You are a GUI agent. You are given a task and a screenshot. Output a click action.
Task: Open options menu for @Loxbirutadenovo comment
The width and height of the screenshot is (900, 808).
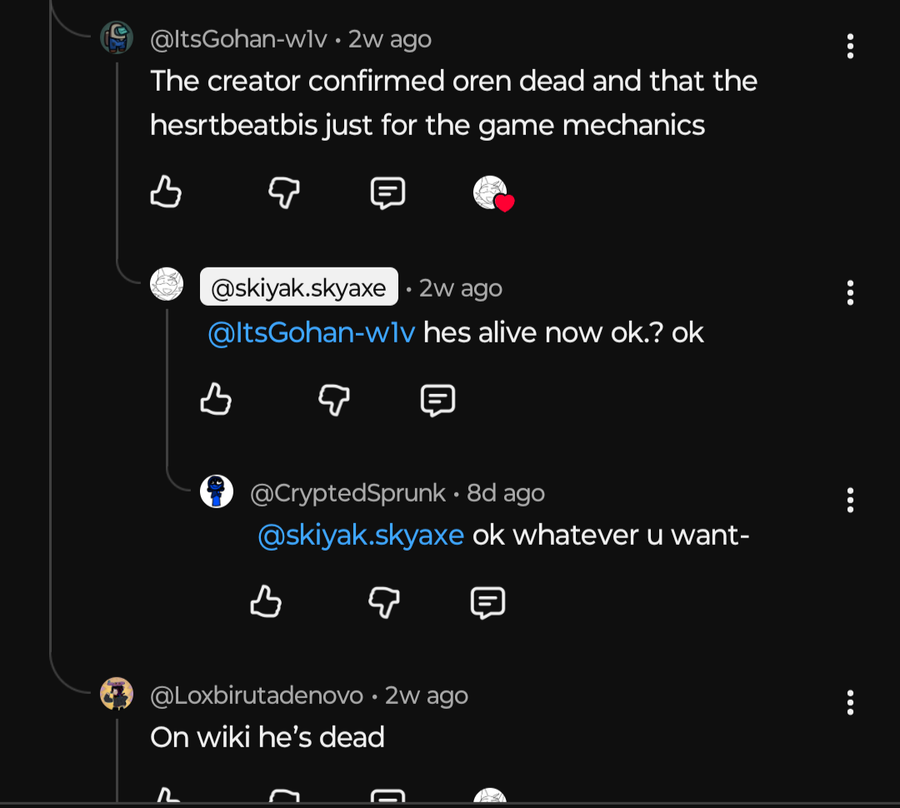tap(850, 702)
